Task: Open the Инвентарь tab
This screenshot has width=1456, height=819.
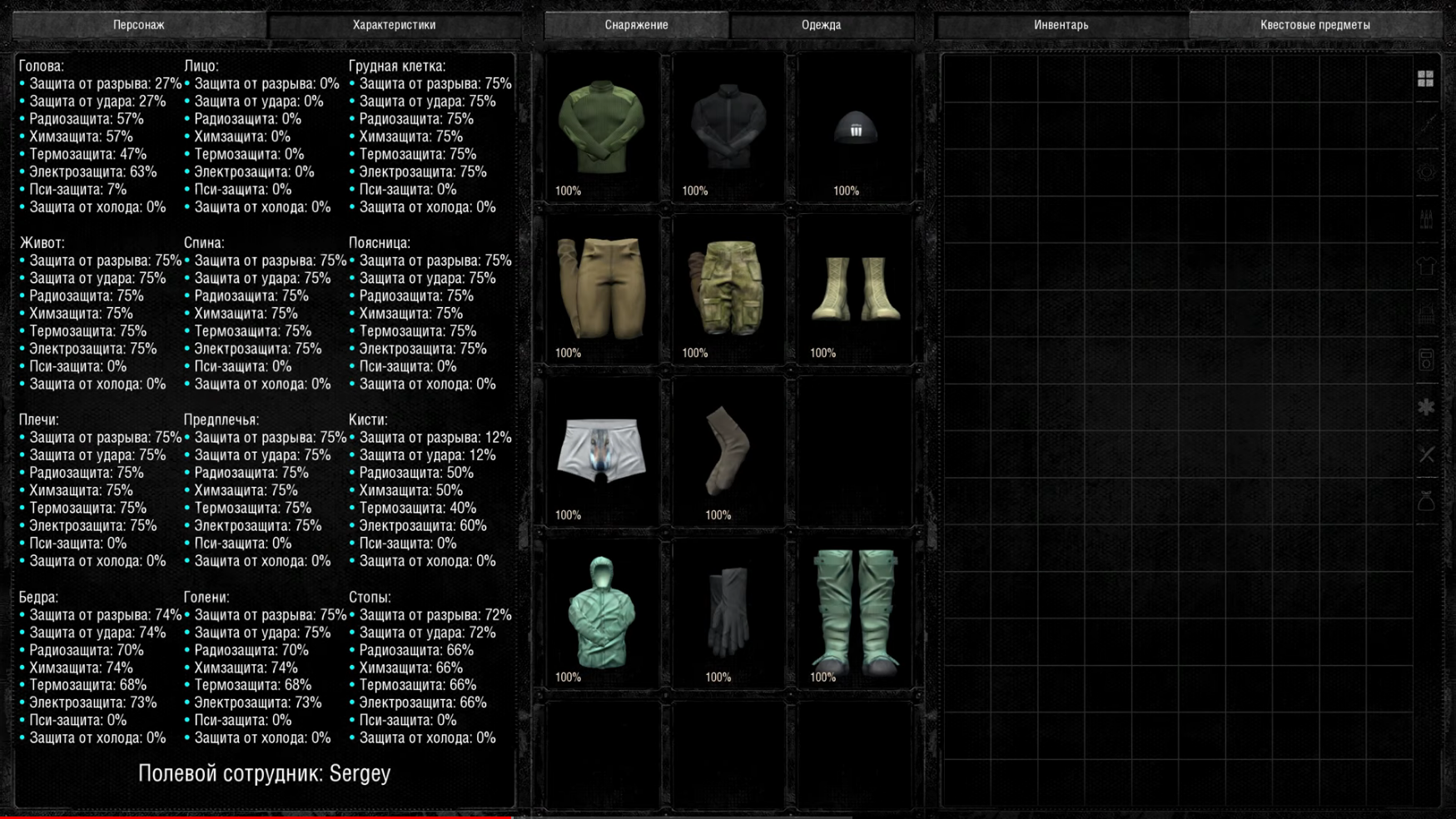Action: click(1061, 25)
